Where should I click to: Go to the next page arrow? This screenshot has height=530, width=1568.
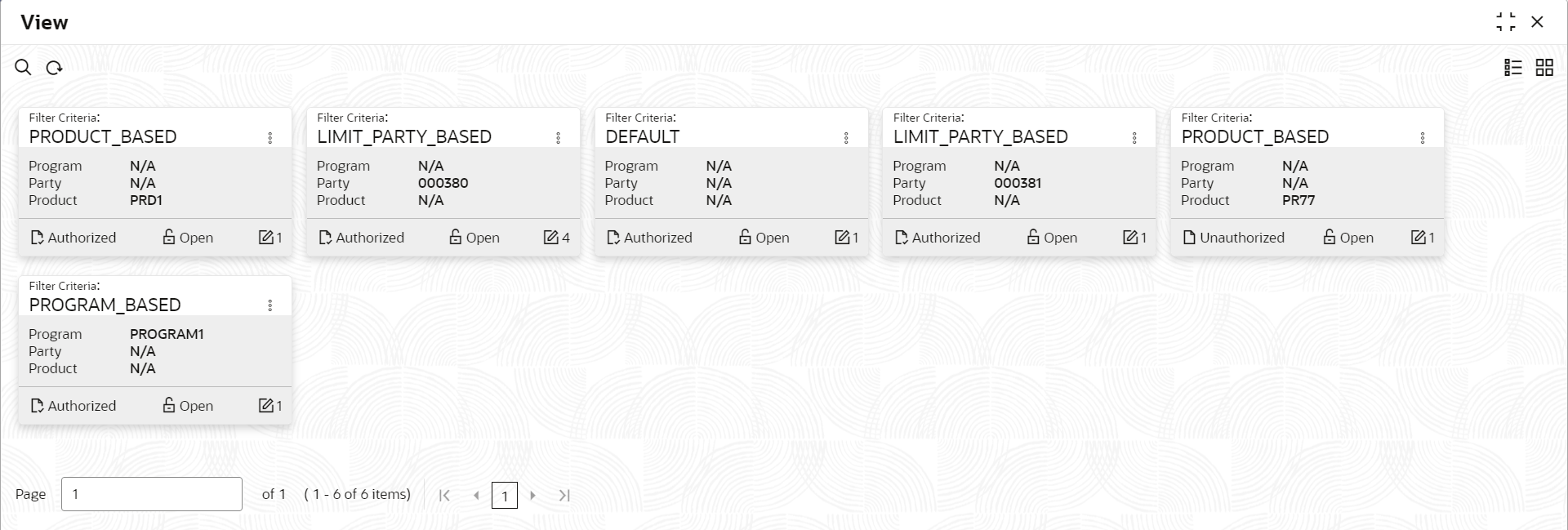click(532, 495)
